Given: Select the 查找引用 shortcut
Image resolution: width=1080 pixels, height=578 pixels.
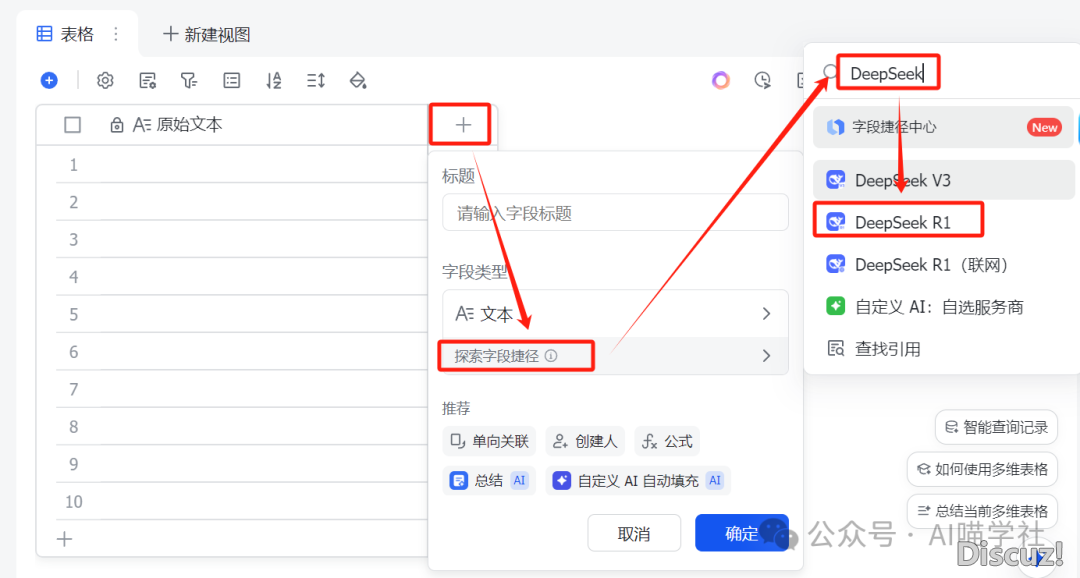Looking at the screenshot, I should pyautogui.click(x=943, y=349).
